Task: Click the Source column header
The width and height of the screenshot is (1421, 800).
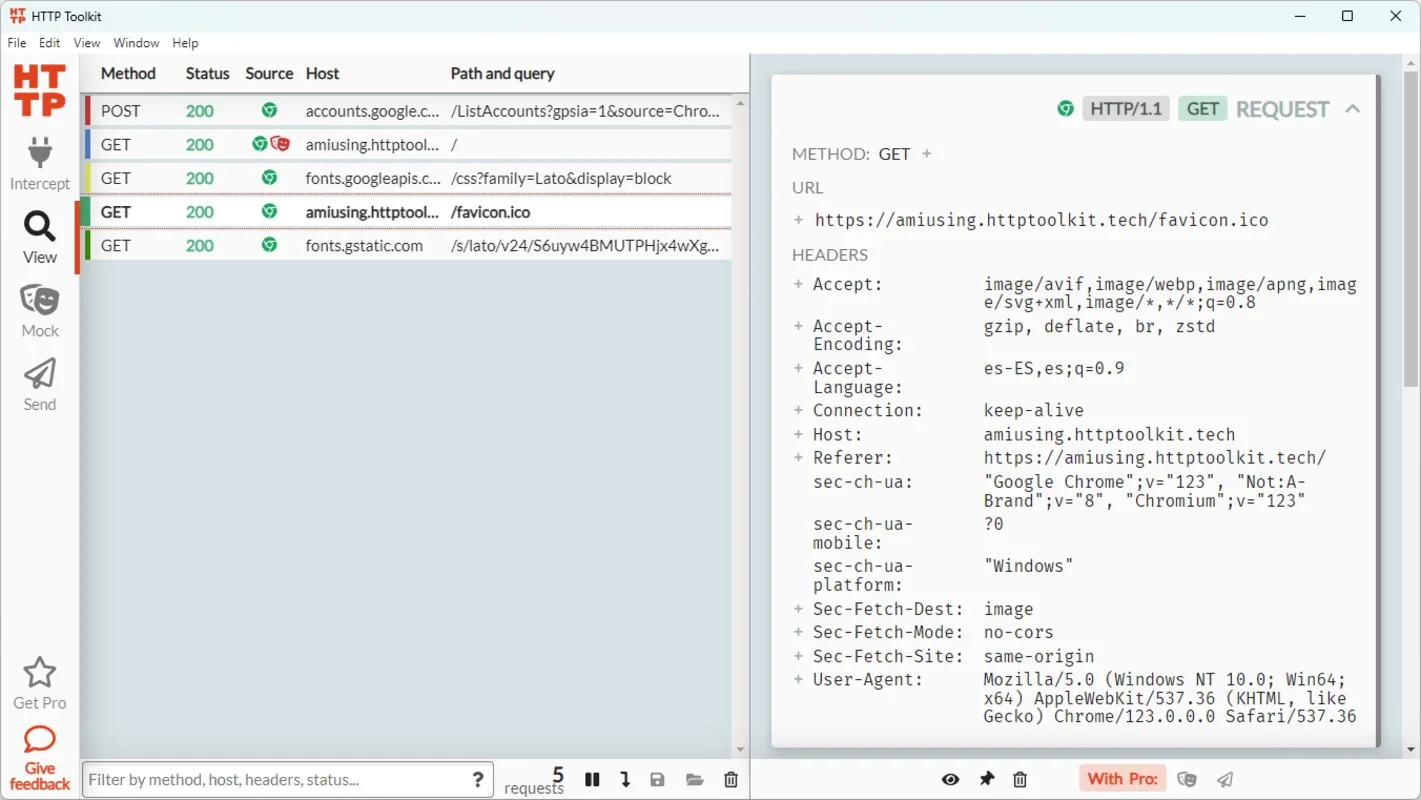Action: (x=269, y=73)
